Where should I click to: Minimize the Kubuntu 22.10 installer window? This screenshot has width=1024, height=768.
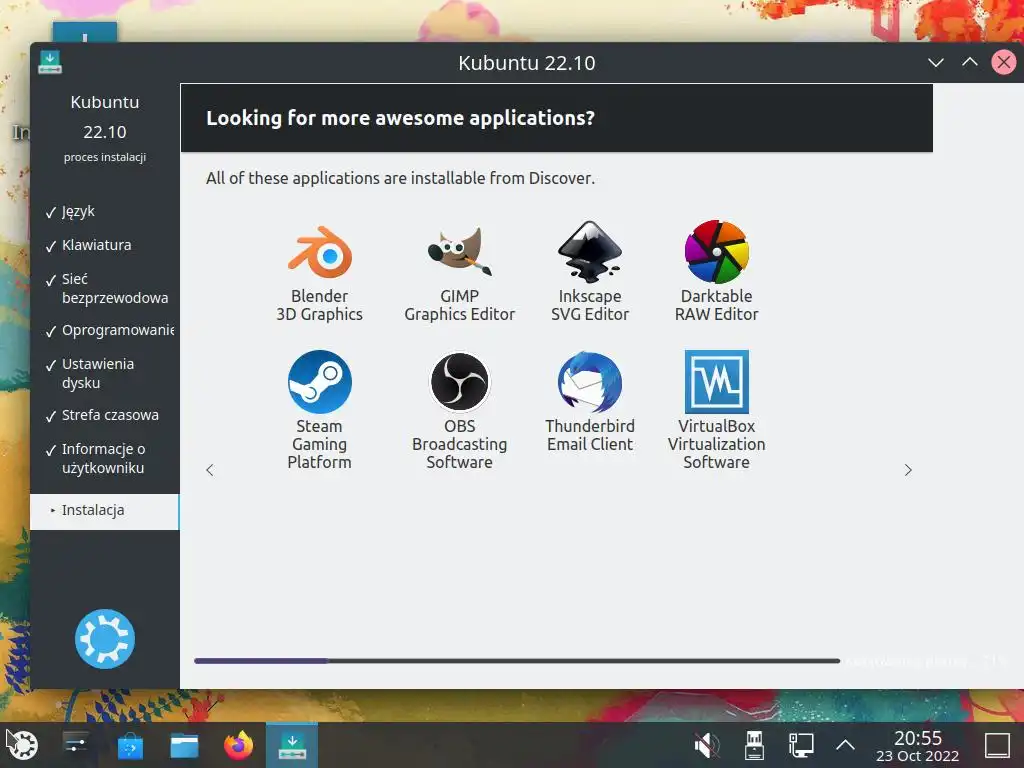(936, 63)
